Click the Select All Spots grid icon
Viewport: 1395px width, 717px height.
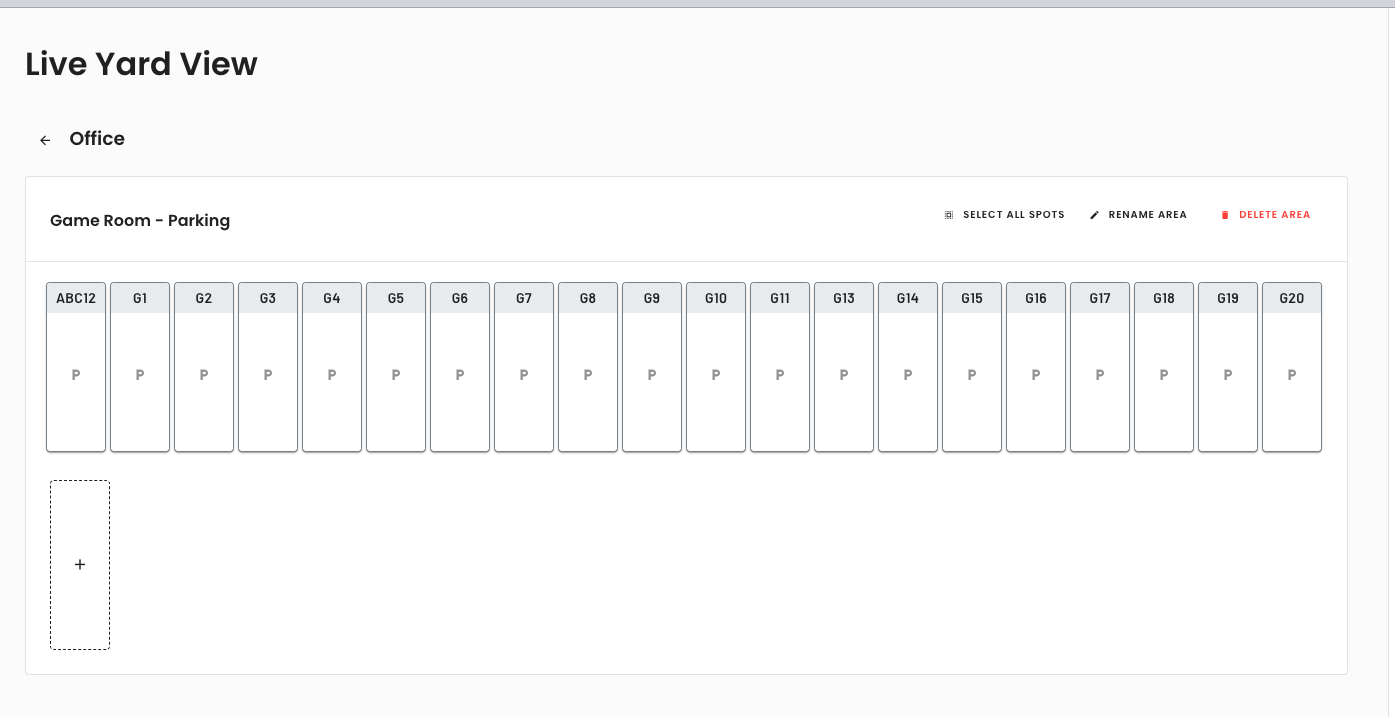click(x=949, y=215)
